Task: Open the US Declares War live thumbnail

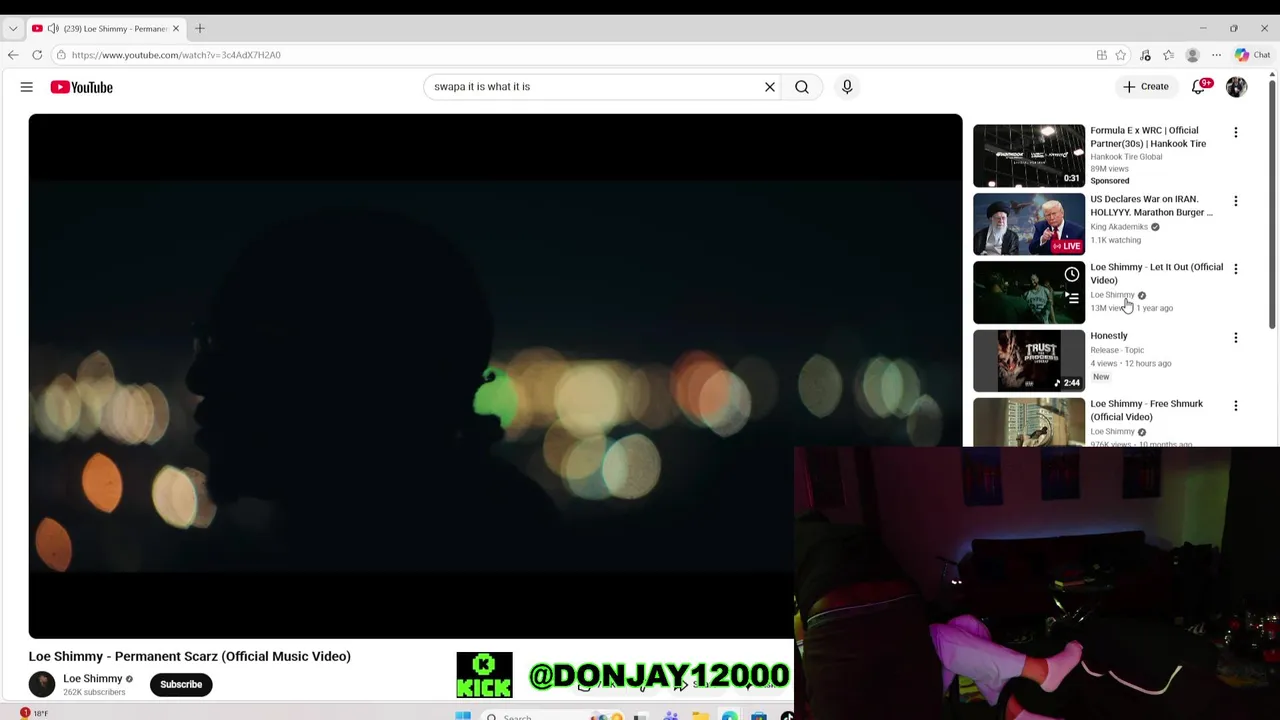Action: 1029,224
